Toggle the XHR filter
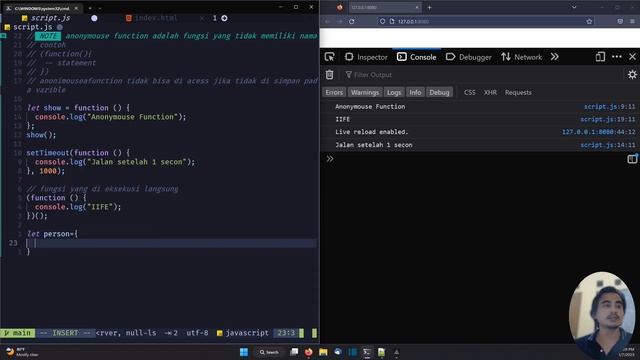This screenshot has height=360, width=640. 490,93
